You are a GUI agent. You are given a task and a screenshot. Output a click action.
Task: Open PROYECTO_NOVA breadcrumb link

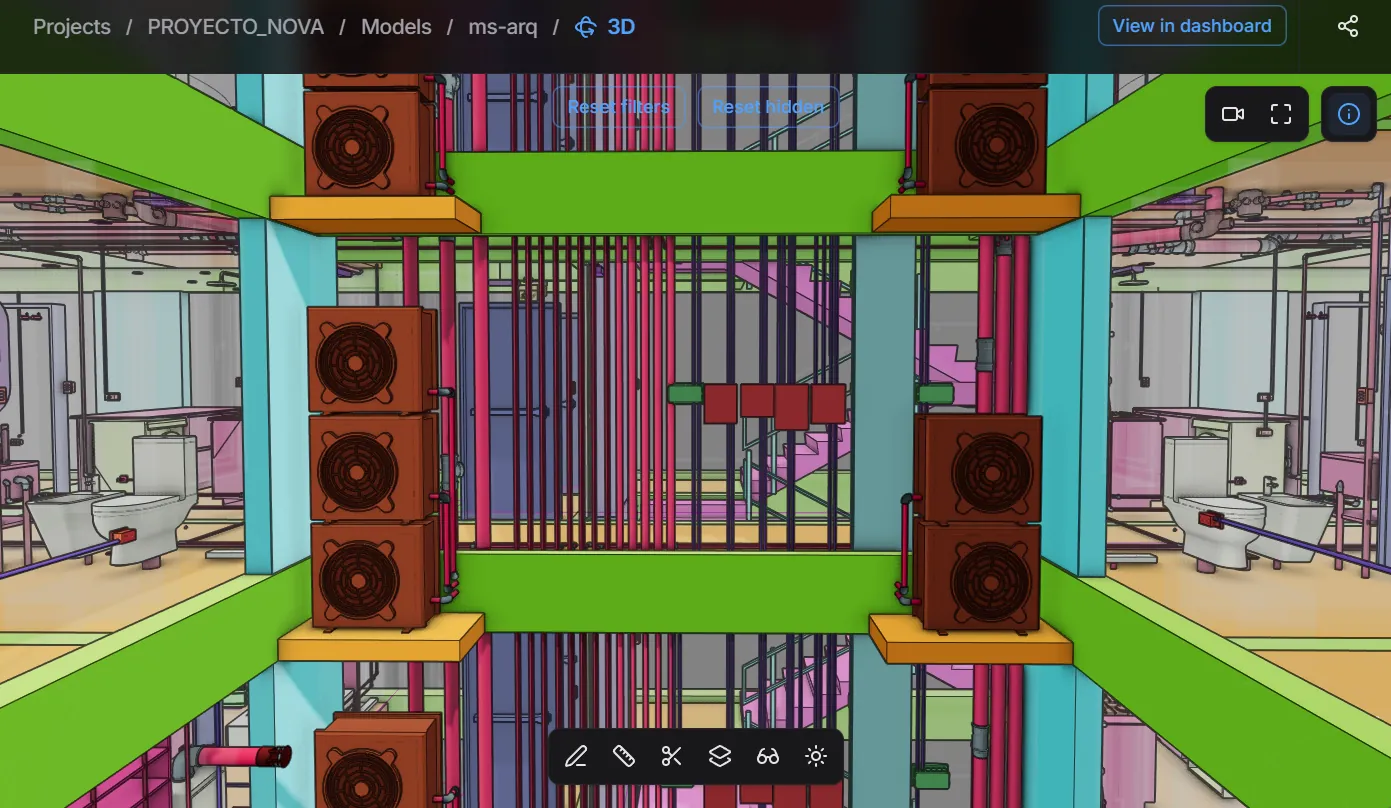236,27
